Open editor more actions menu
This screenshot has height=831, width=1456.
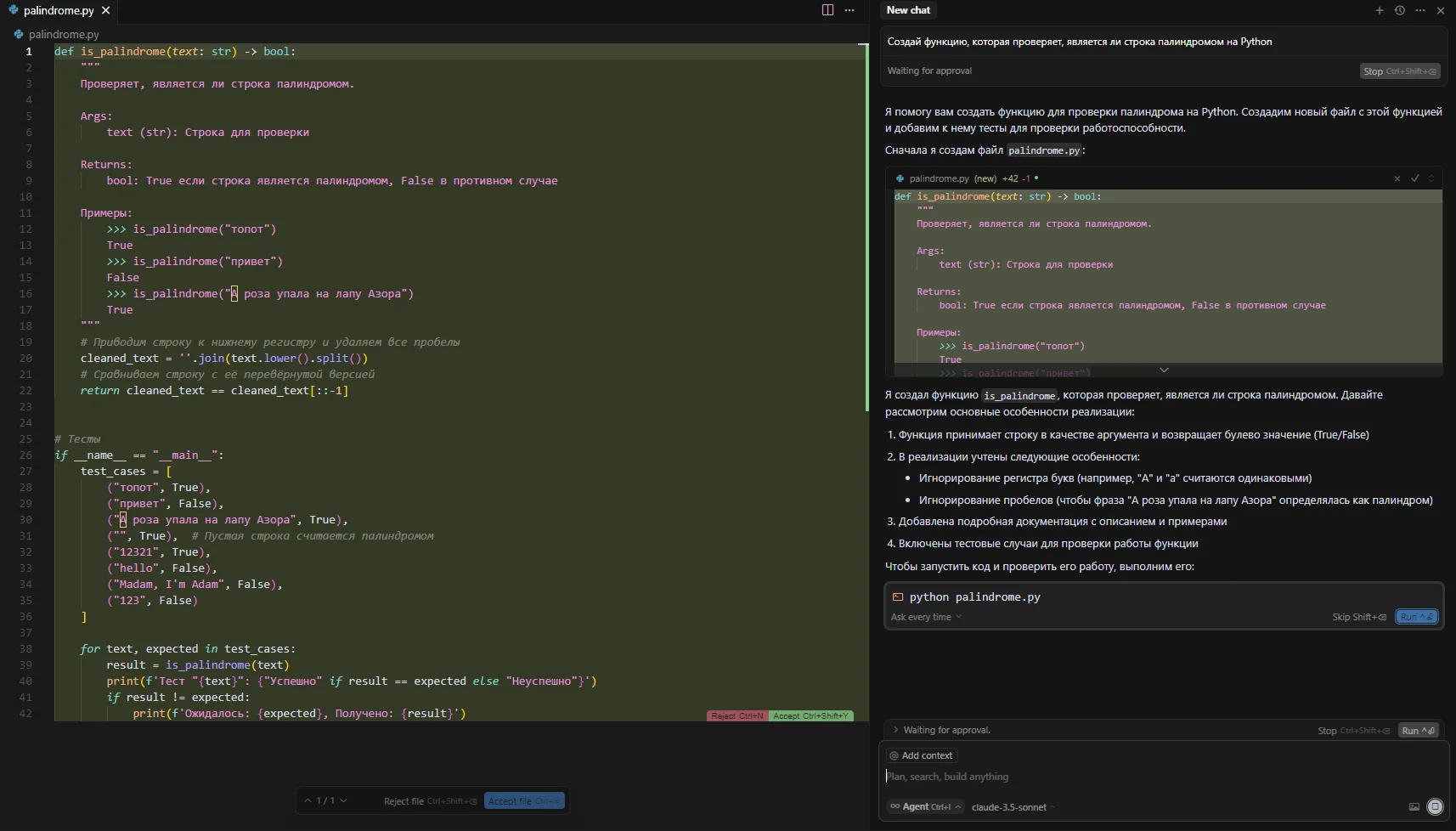tap(849, 10)
